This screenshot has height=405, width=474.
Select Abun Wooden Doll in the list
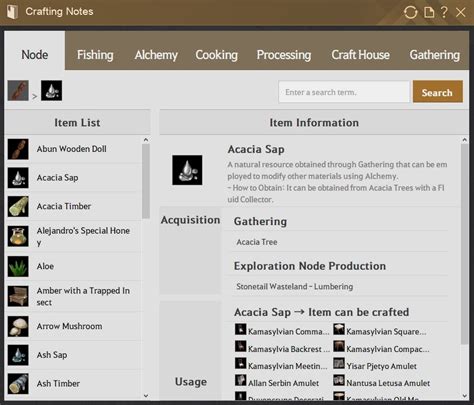point(72,149)
